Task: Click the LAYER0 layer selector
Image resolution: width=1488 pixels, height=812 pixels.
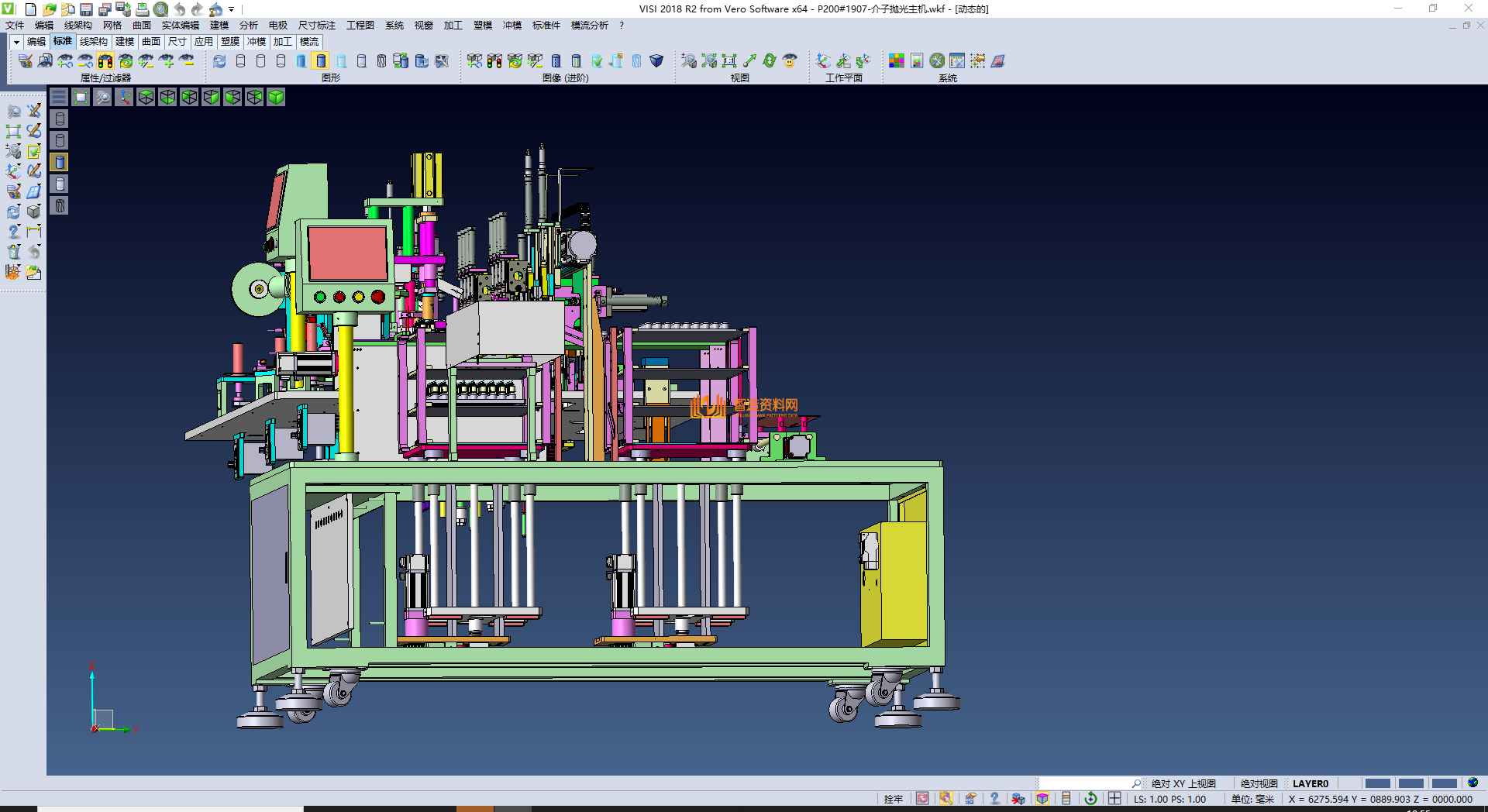Action: [x=1310, y=783]
